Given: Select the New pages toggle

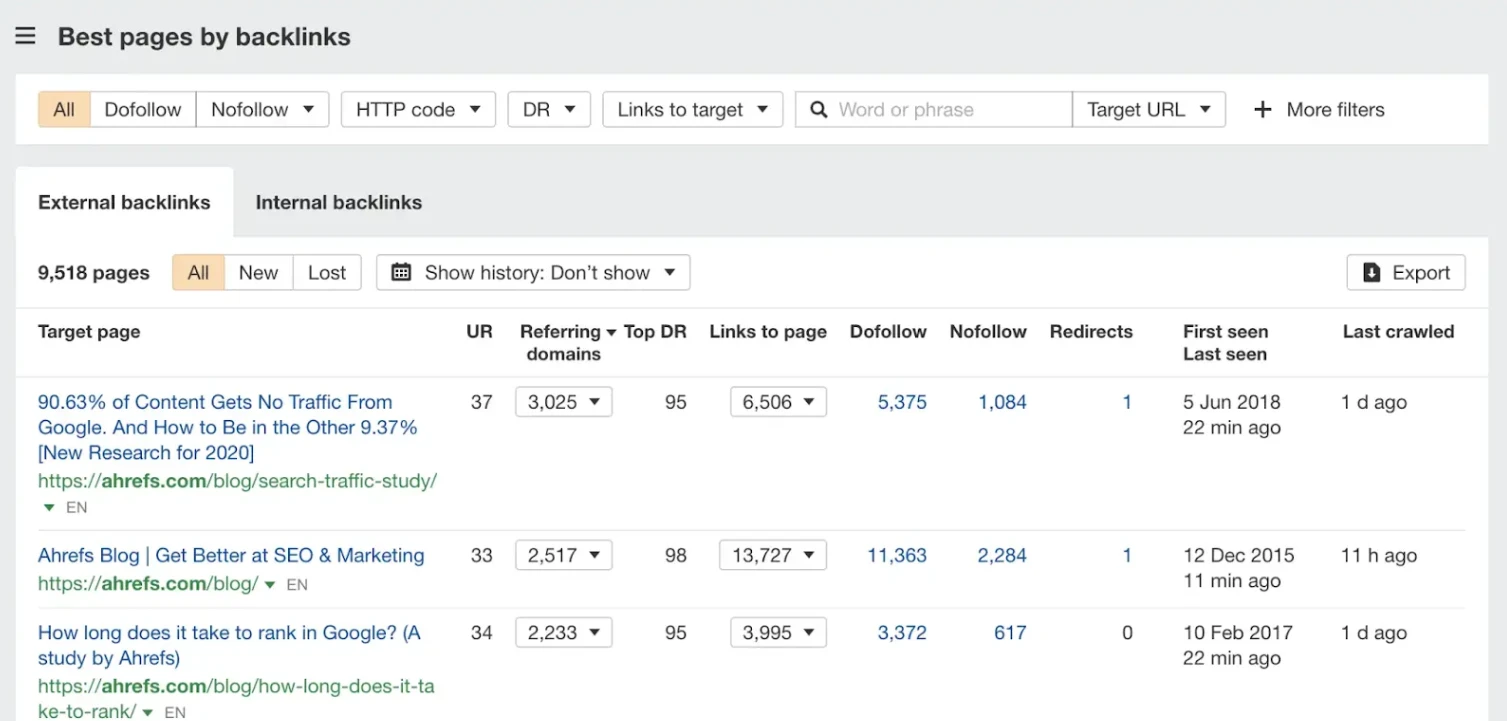Looking at the screenshot, I should tap(258, 273).
